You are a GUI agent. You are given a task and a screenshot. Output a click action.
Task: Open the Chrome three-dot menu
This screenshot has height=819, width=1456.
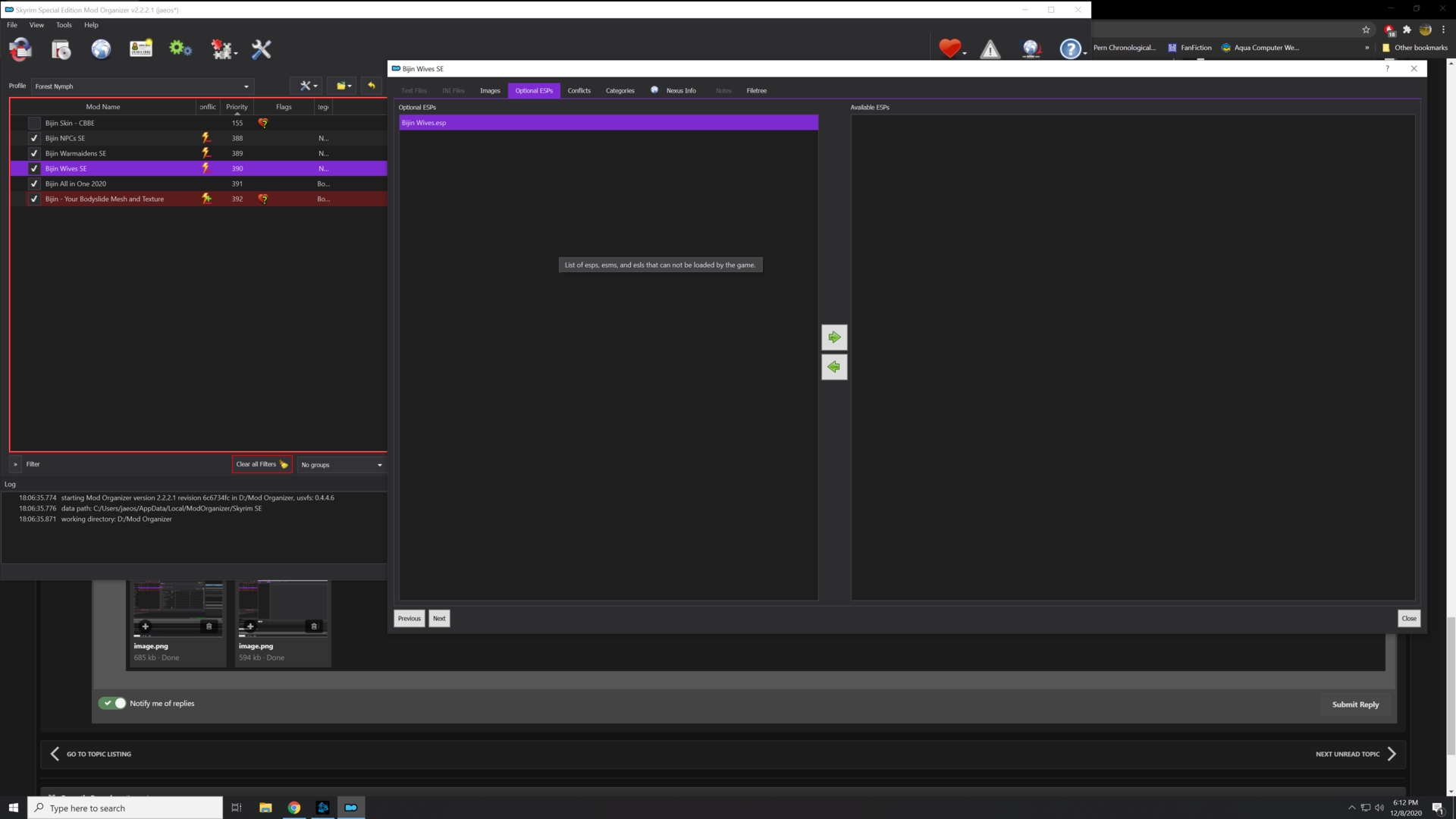pos(1443,30)
